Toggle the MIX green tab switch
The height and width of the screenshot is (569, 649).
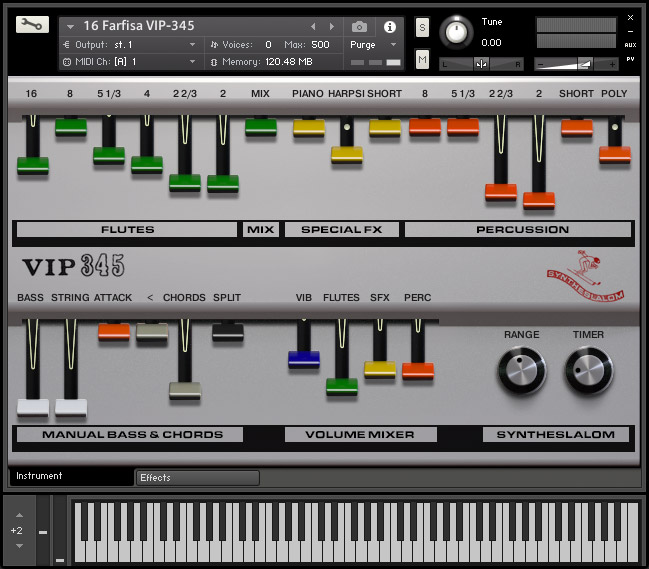tap(261, 127)
